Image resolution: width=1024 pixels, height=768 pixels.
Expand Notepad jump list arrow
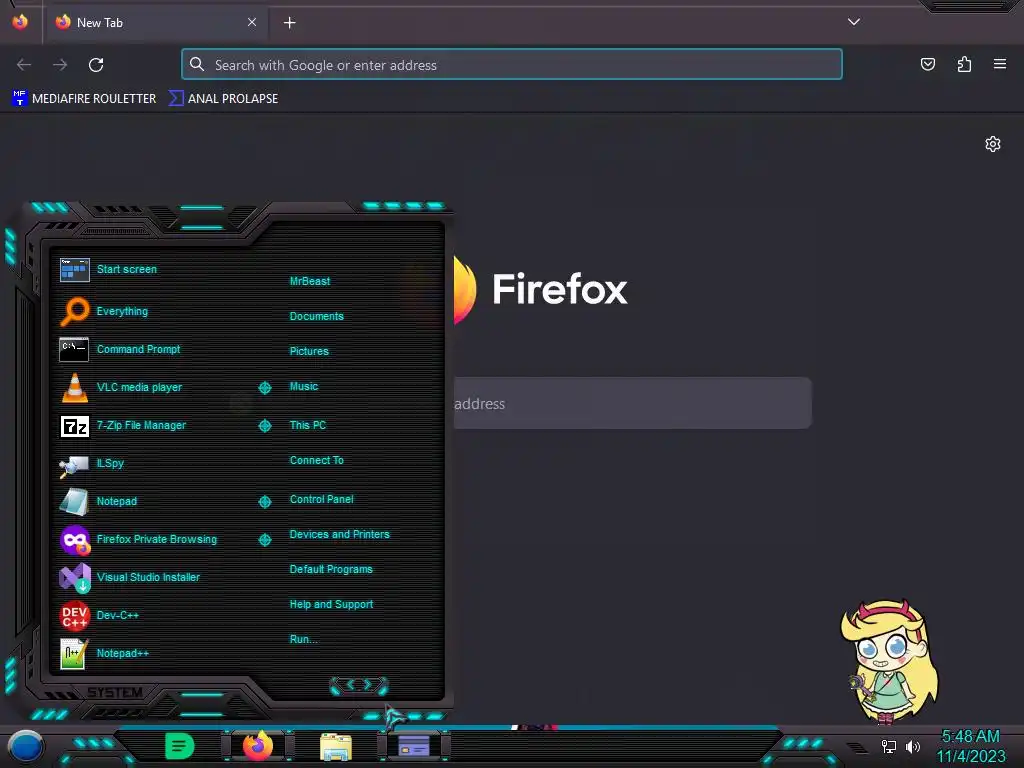(264, 502)
